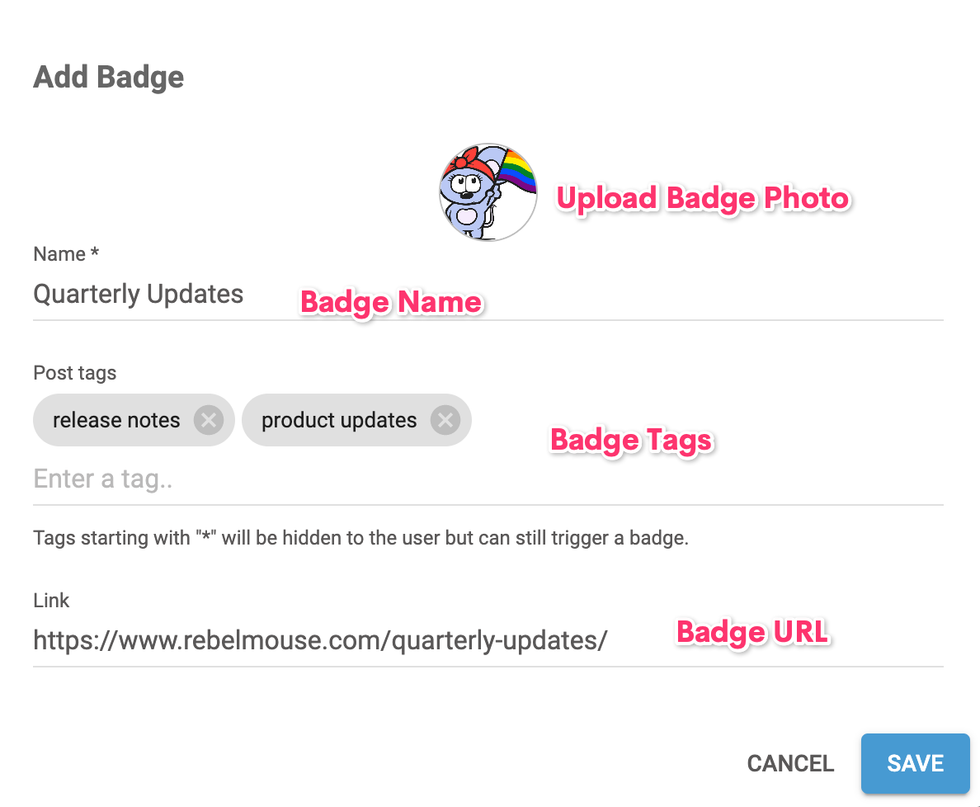Image resolution: width=980 pixels, height=807 pixels.
Task: Save the new badge
Action: click(915, 763)
